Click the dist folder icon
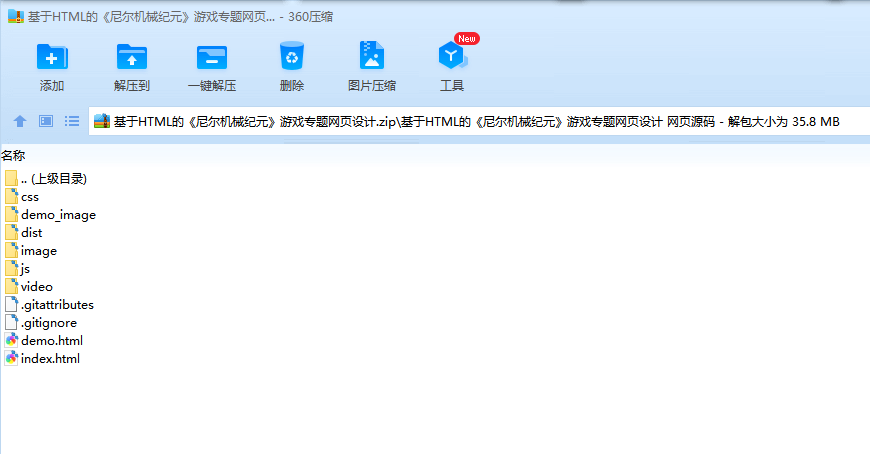 [x=11, y=233]
